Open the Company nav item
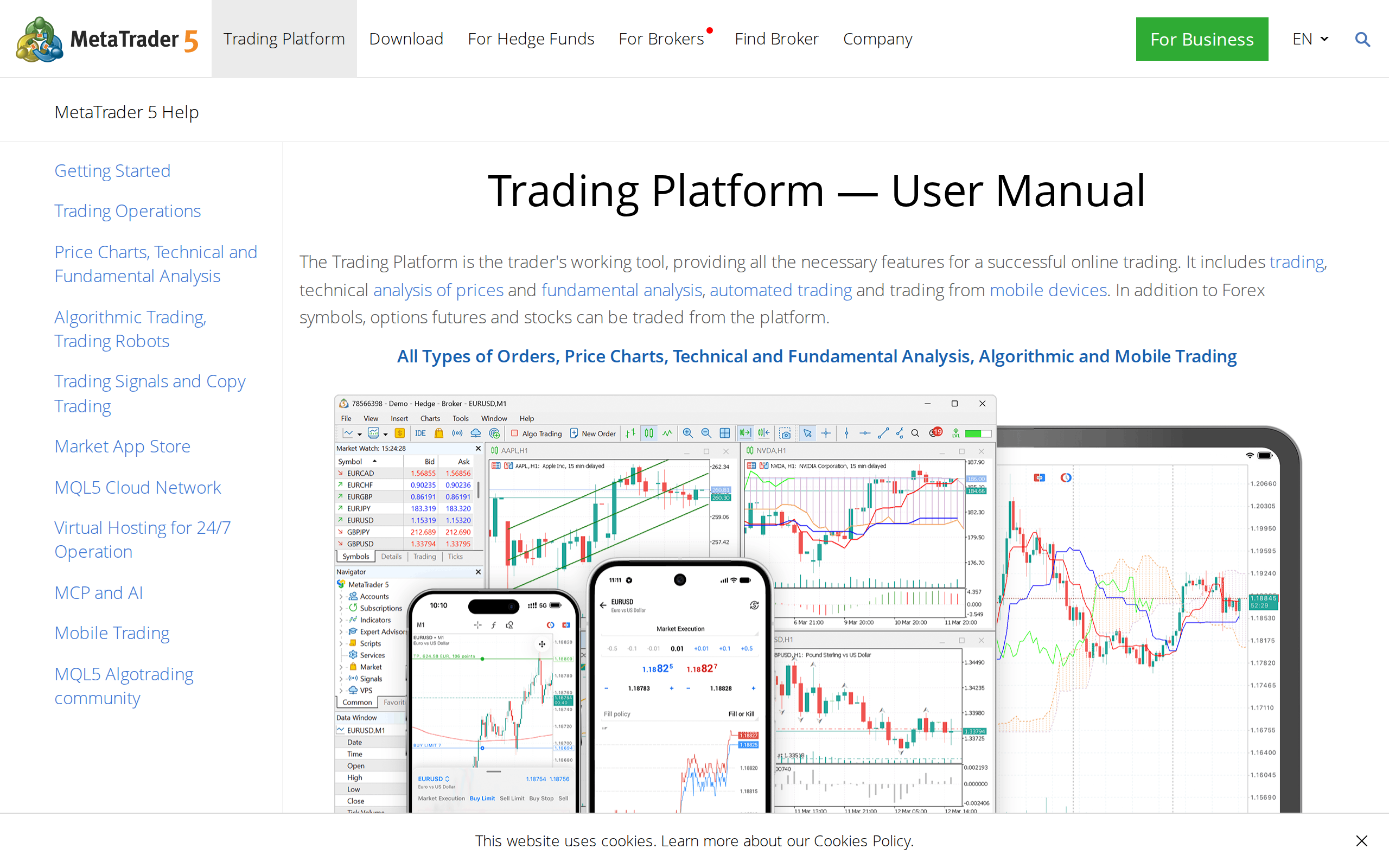This screenshot has height=868, width=1389. pos(877,39)
